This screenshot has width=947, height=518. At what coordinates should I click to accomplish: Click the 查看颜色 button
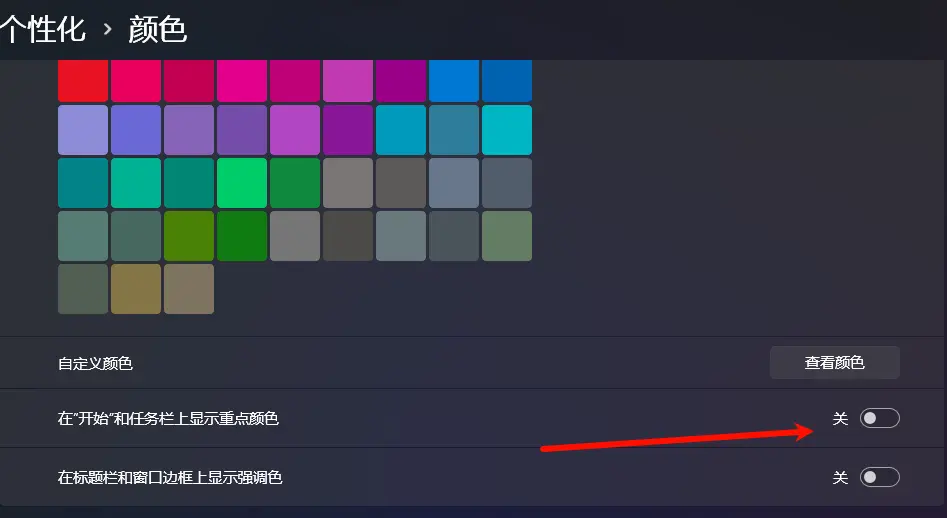click(x=835, y=362)
